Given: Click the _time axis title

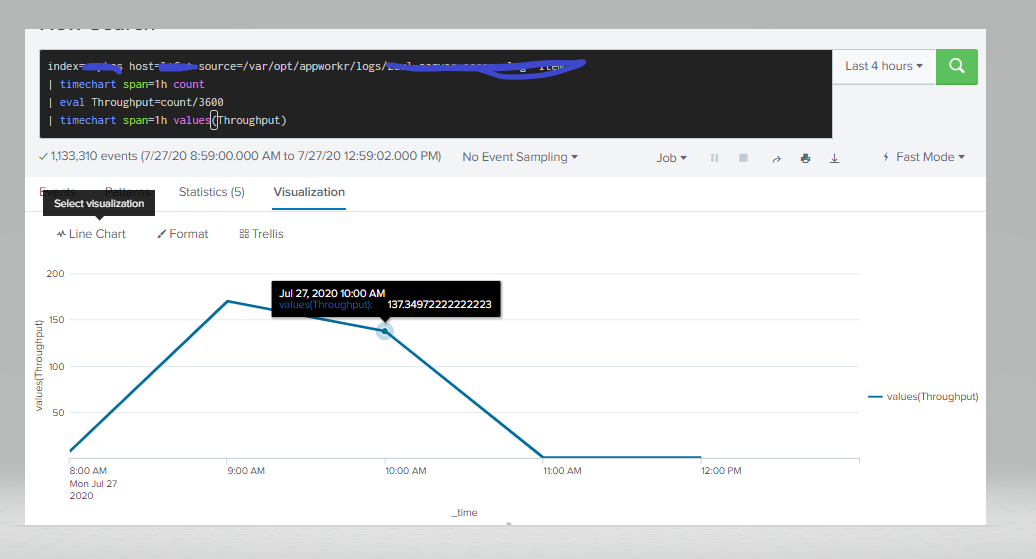Looking at the screenshot, I should [x=464, y=513].
